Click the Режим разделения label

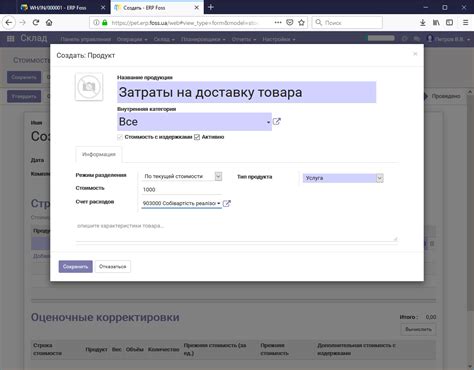(101, 175)
